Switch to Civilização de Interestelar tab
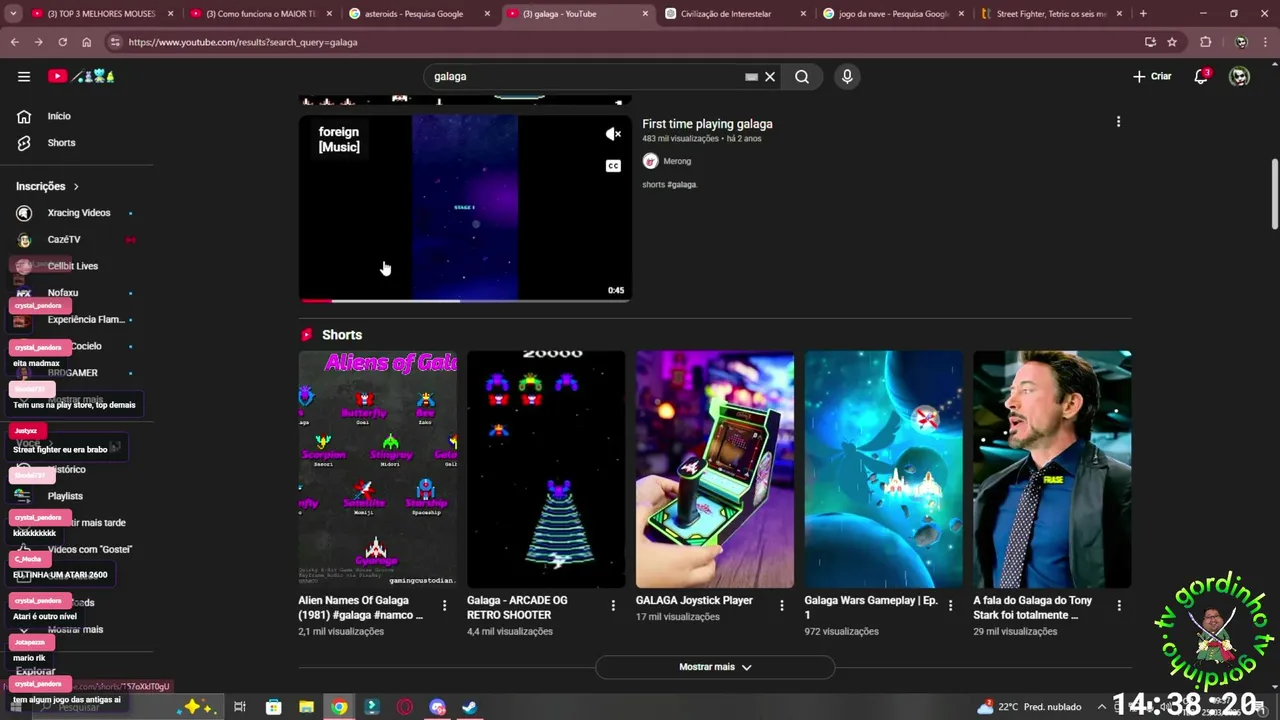Viewport: 1280px width, 720px height. 733,14
